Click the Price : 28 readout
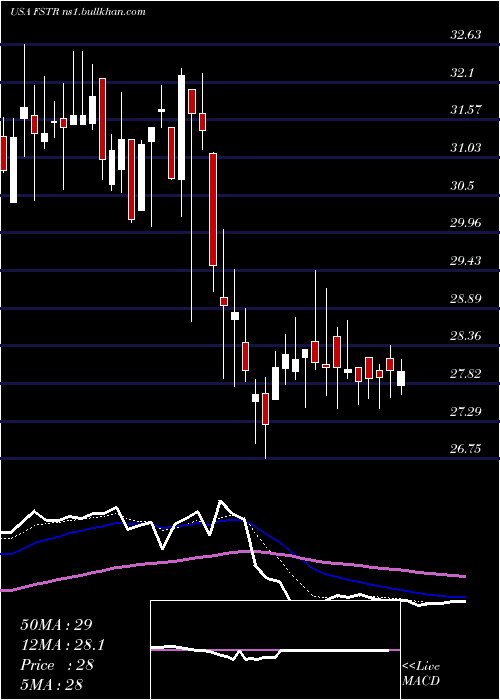This screenshot has height=700, width=500. 57,665
